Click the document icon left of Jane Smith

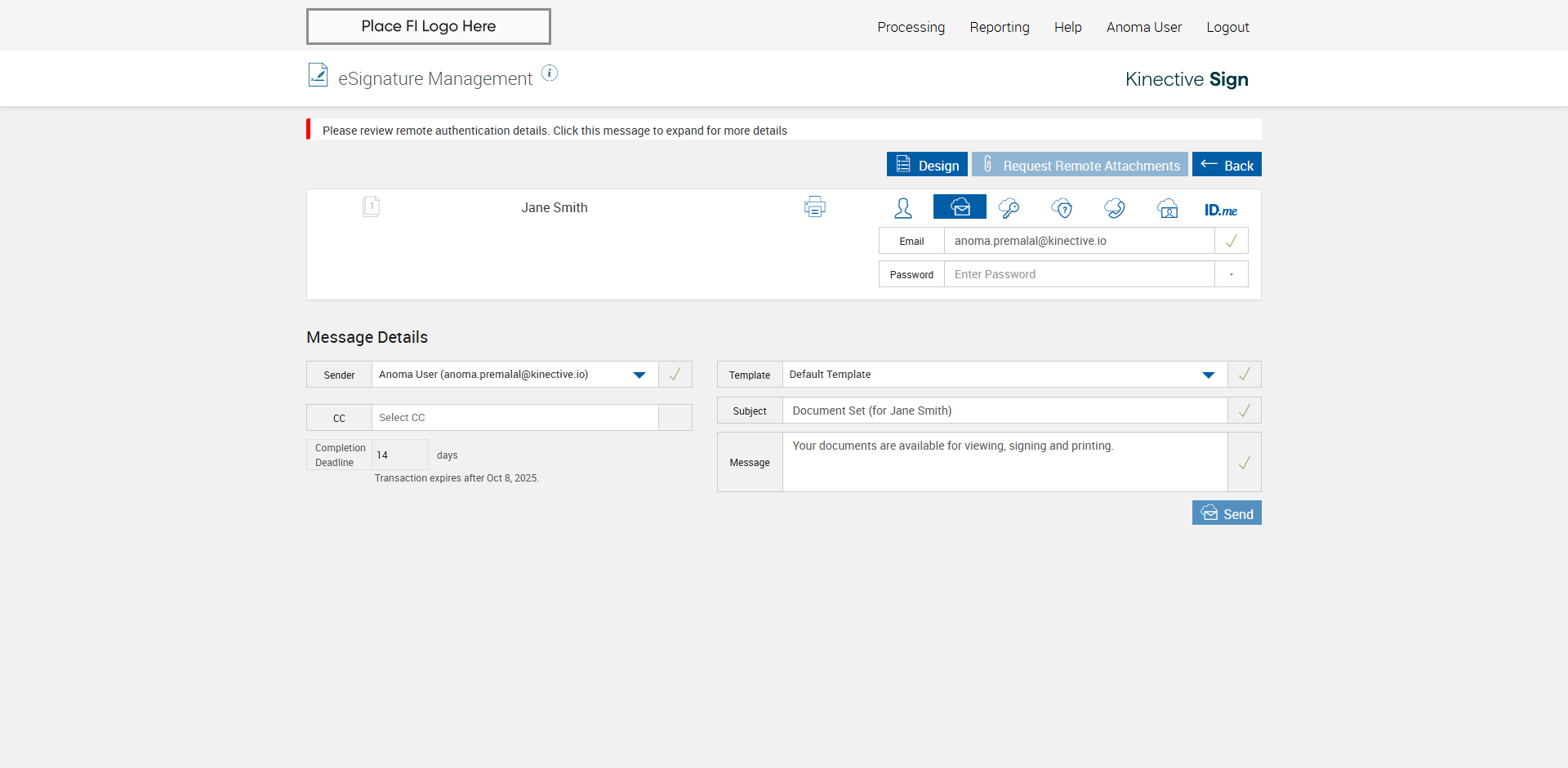pyautogui.click(x=371, y=206)
